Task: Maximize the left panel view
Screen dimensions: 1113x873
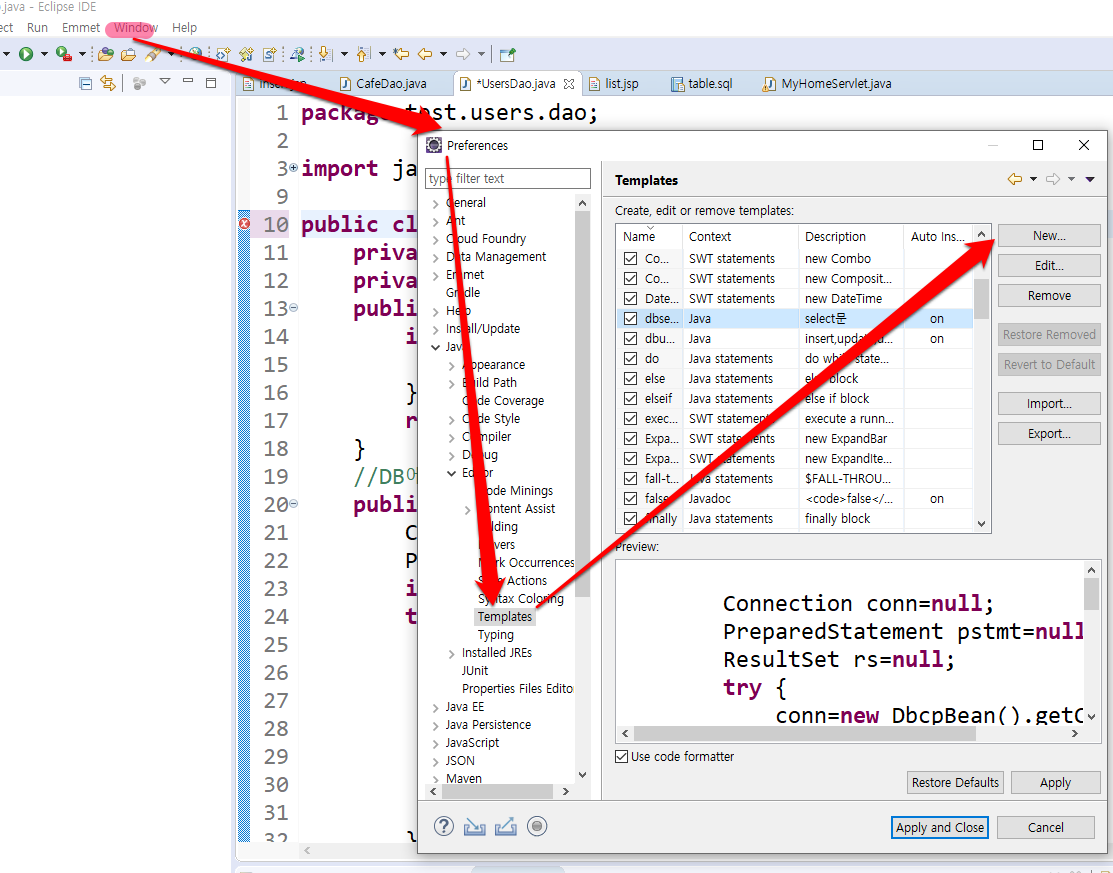Action: (x=211, y=82)
